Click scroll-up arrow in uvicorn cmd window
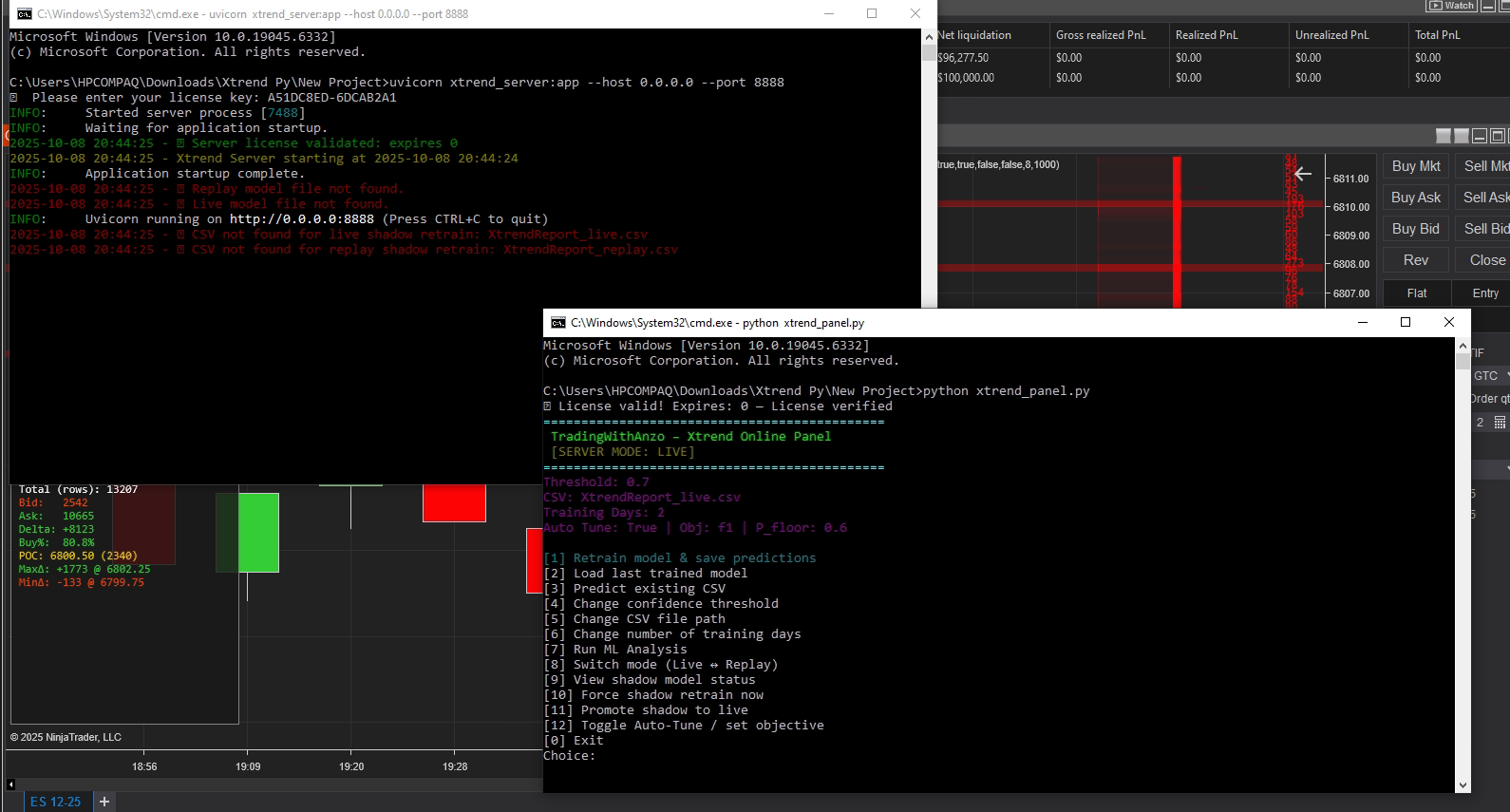Image resolution: width=1510 pixels, height=812 pixels. point(929,36)
